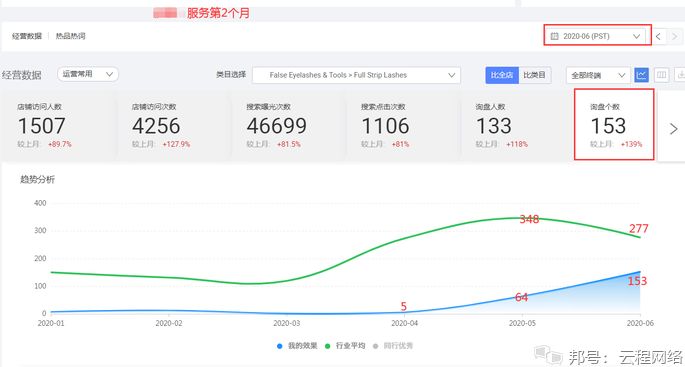Show more metric cards with right chevron
The height and width of the screenshot is (367, 685).
[674, 128]
